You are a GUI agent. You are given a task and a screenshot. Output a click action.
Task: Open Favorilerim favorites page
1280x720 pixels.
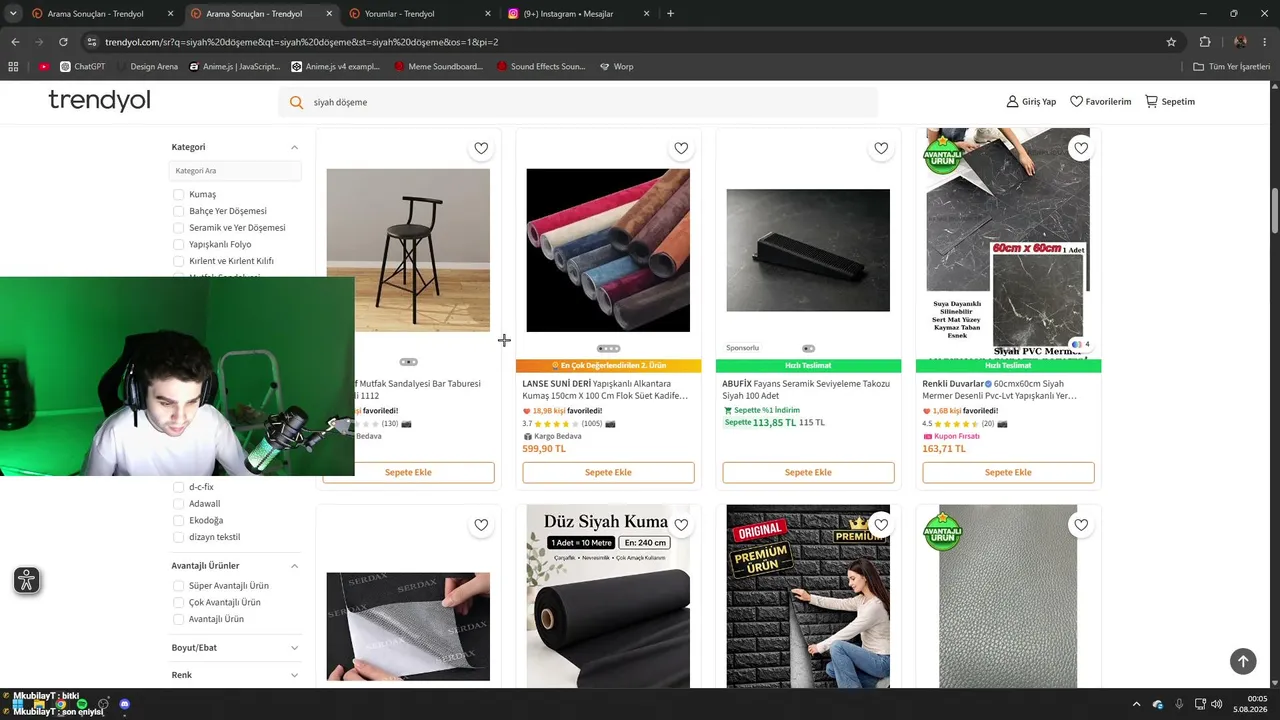coord(1100,101)
